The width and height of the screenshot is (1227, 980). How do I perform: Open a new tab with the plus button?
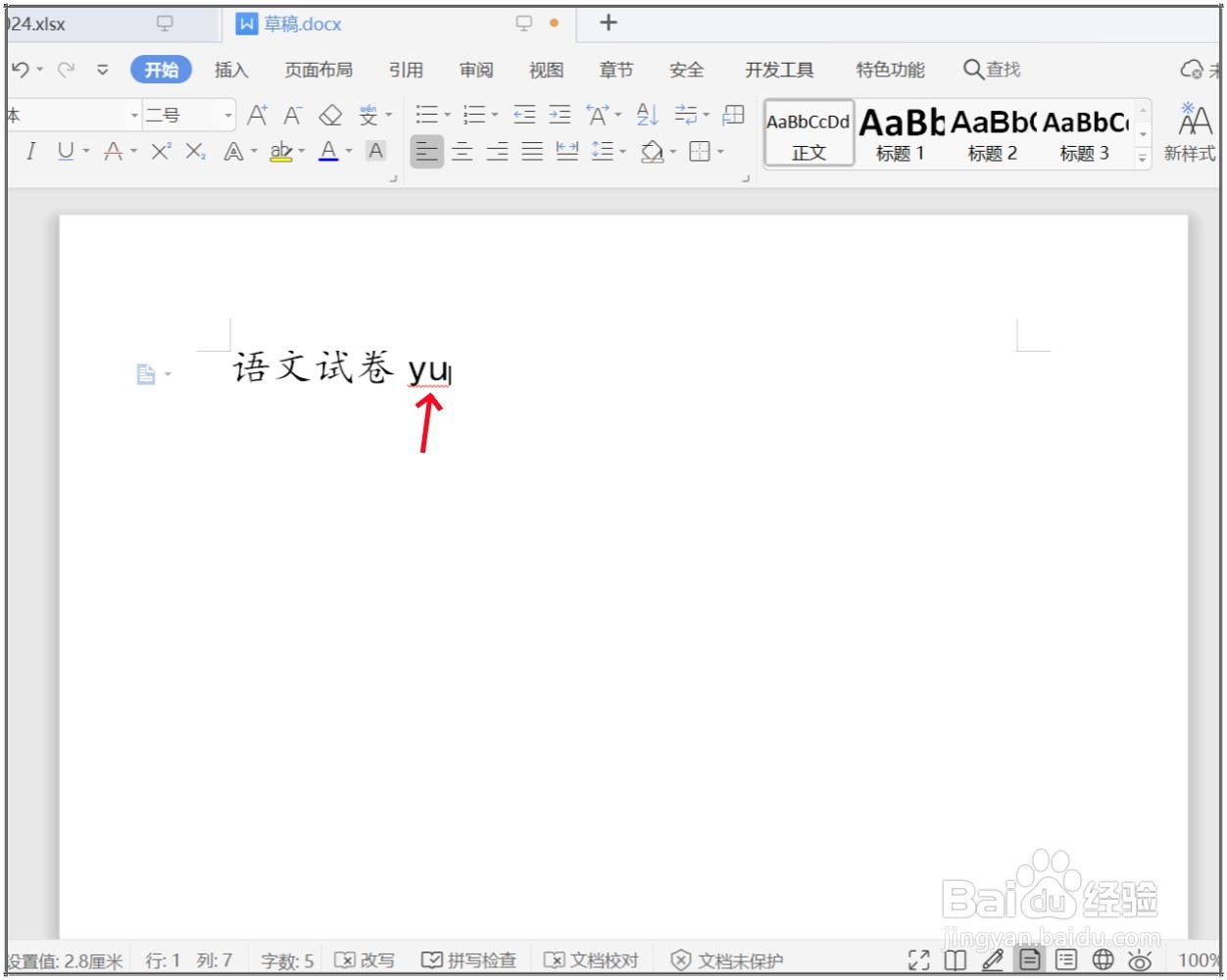click(x=608, y=23)
